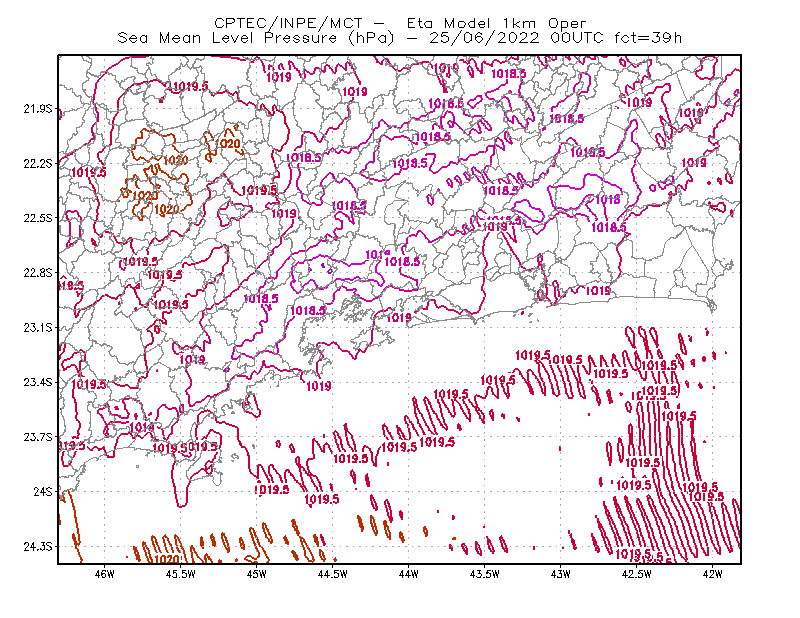Click the '24S' latitude axis label
The image size is (800, 618).
(x=43, y=491)
